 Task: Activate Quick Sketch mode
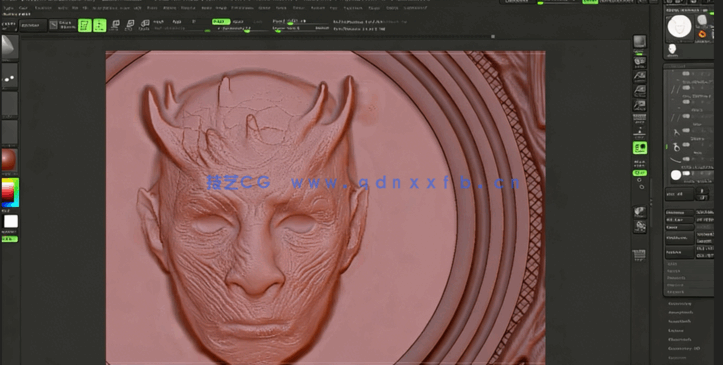point(62,25)
